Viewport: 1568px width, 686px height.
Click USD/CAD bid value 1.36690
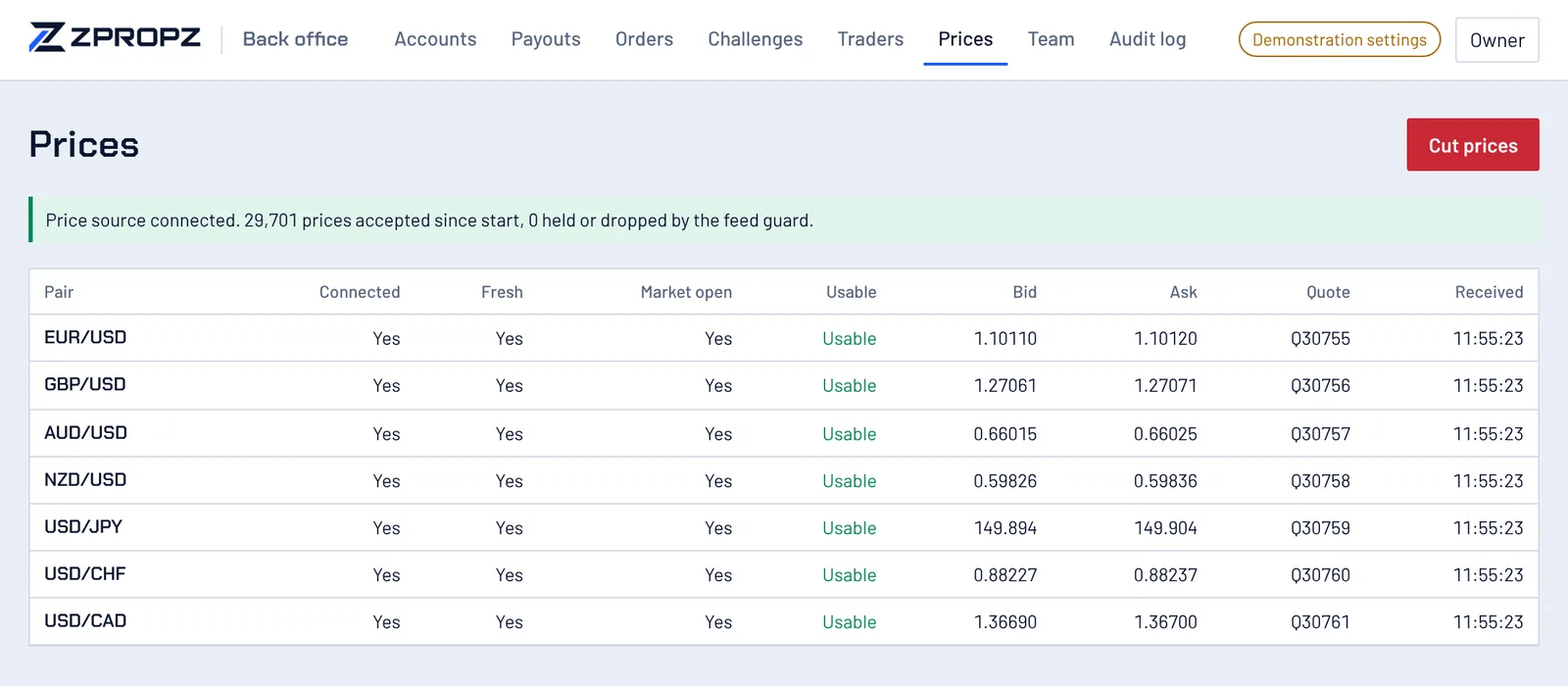1005,621
